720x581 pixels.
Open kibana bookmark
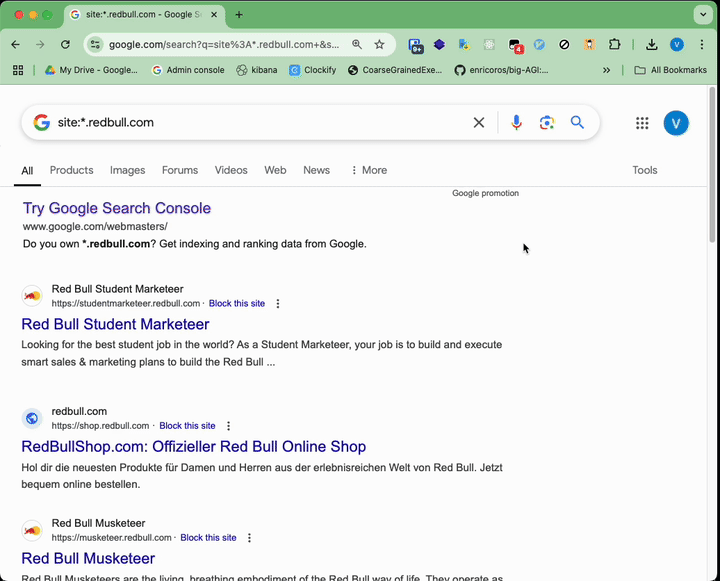click(257, 70)
